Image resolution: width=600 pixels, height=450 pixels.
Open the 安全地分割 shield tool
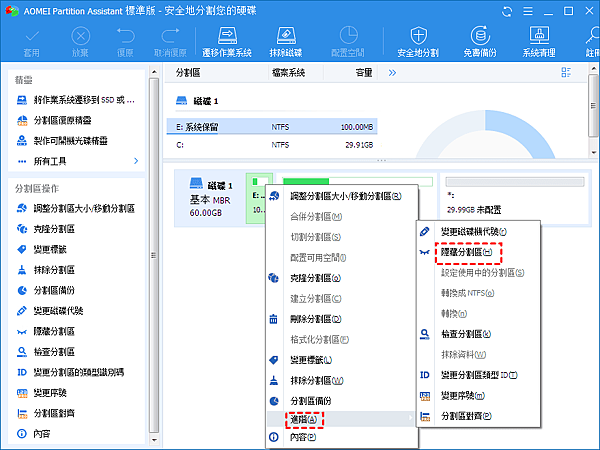418,42
